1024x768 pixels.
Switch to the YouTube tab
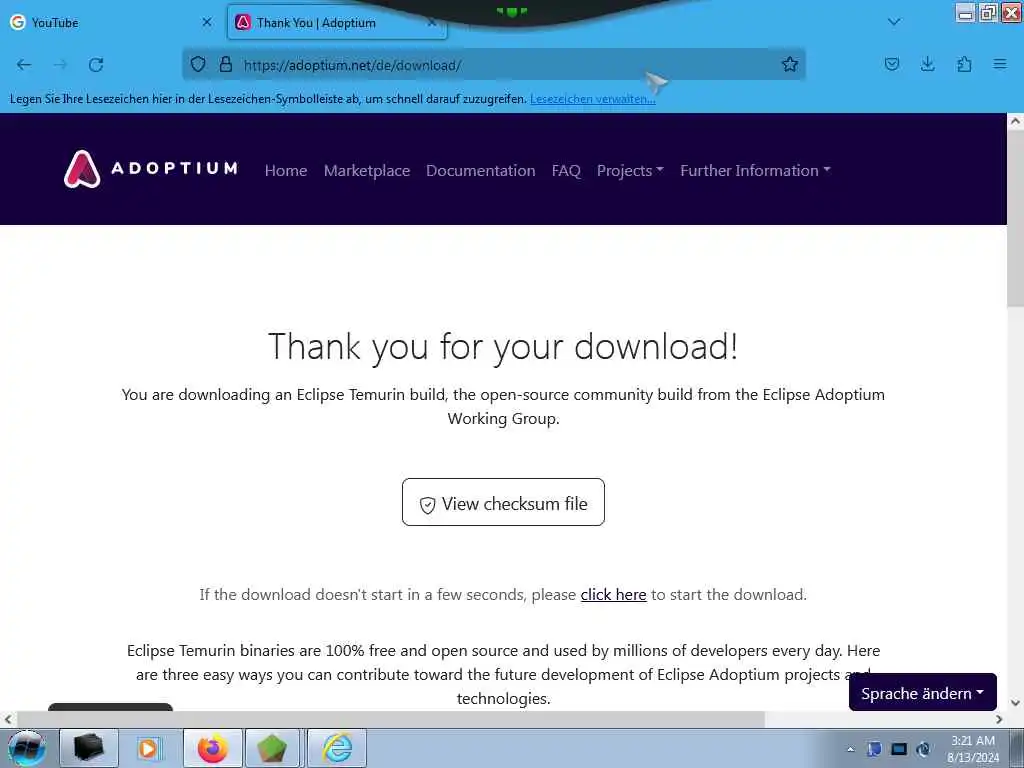click(x=111, y=22)
